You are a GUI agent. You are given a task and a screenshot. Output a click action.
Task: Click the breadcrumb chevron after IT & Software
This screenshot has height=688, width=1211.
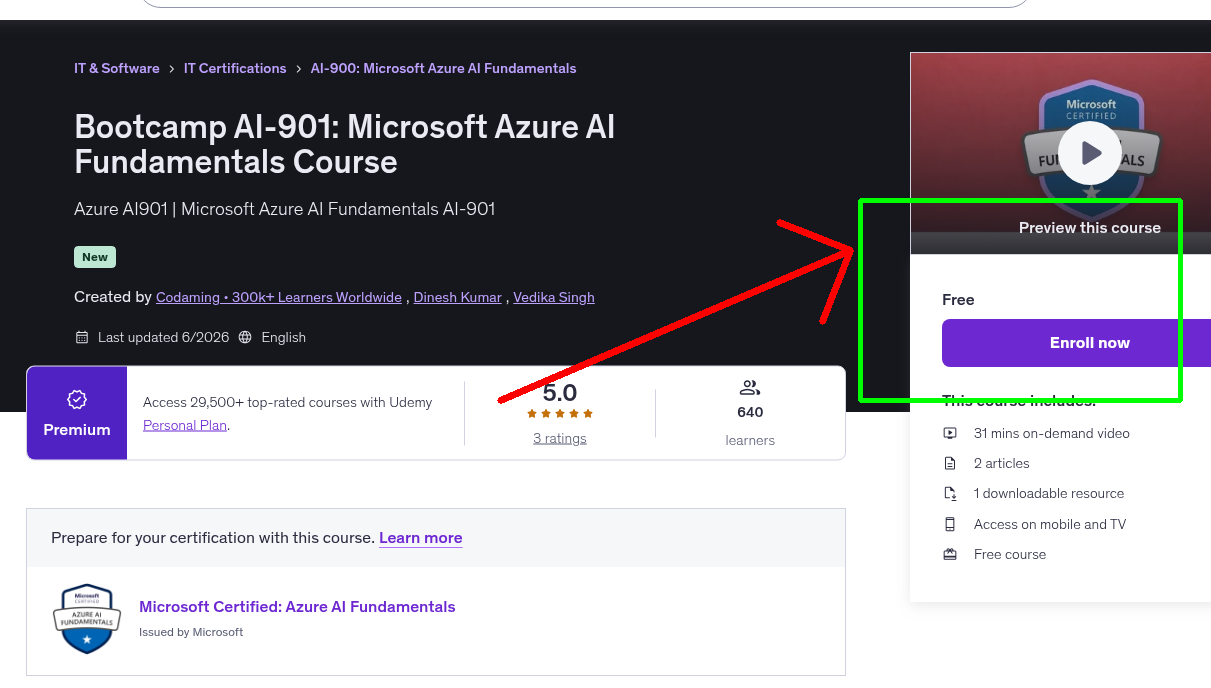pyautogui.click(x=172, y=69)
